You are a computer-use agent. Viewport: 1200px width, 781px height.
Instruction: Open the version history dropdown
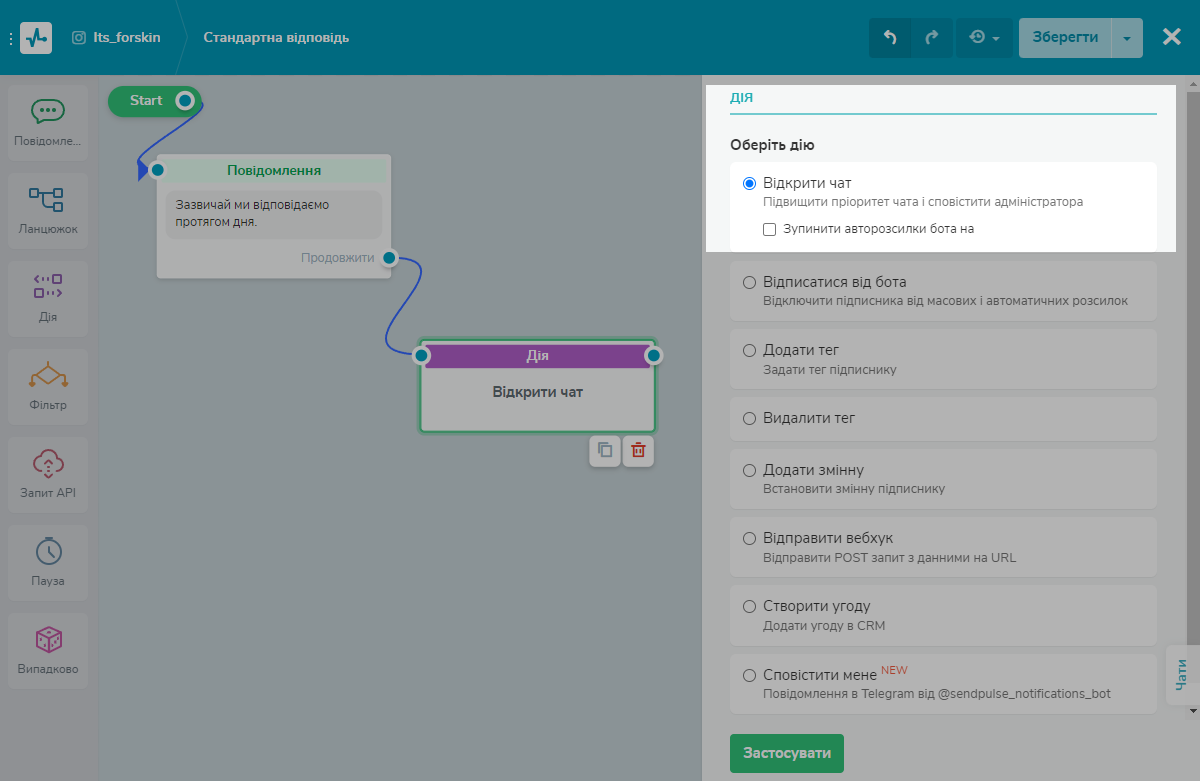(x=984, y=38)
